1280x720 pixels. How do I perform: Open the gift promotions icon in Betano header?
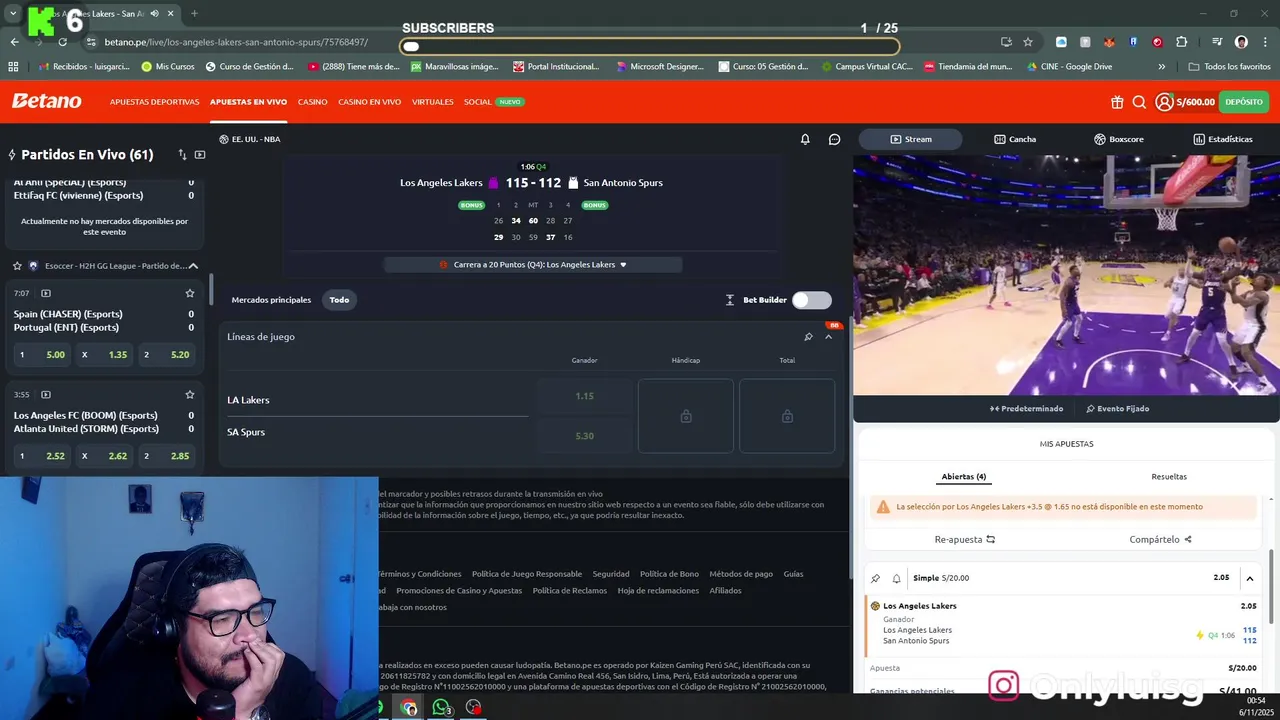click(x=1117, y=102)
